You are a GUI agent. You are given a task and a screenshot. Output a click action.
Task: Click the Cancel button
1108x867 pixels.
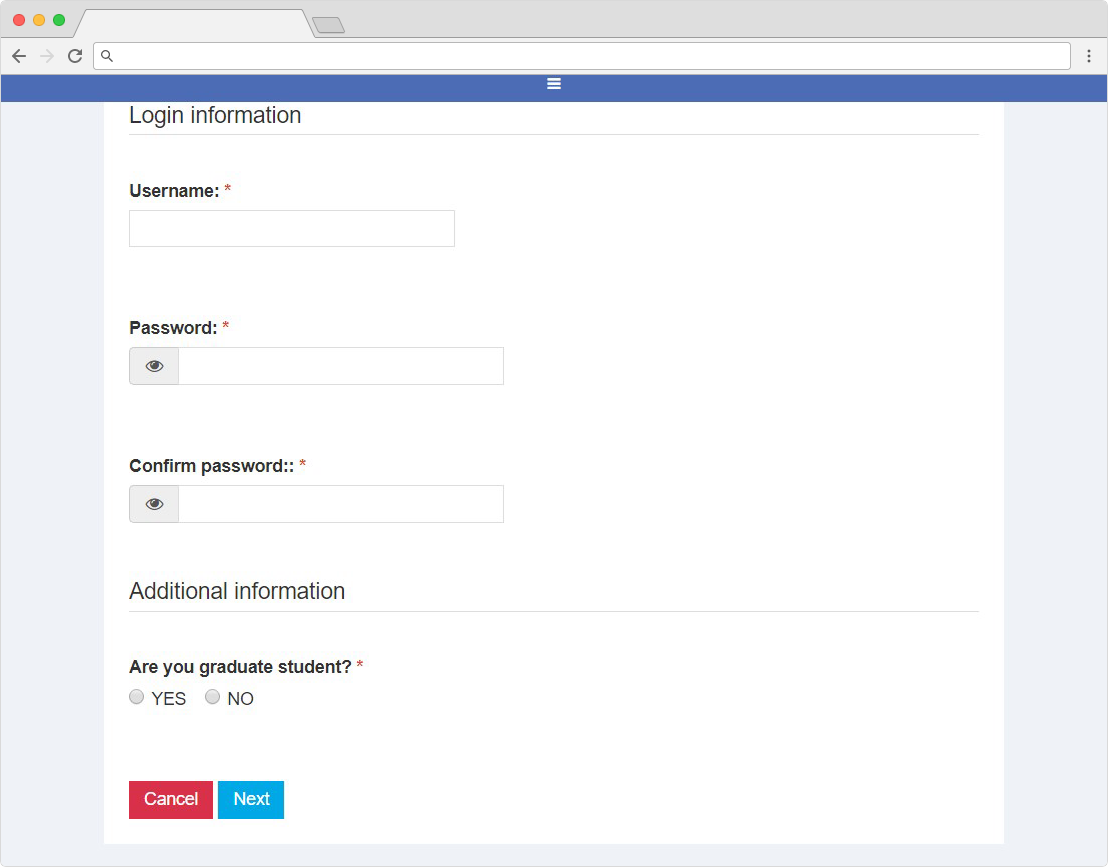[x=171, y=799]
